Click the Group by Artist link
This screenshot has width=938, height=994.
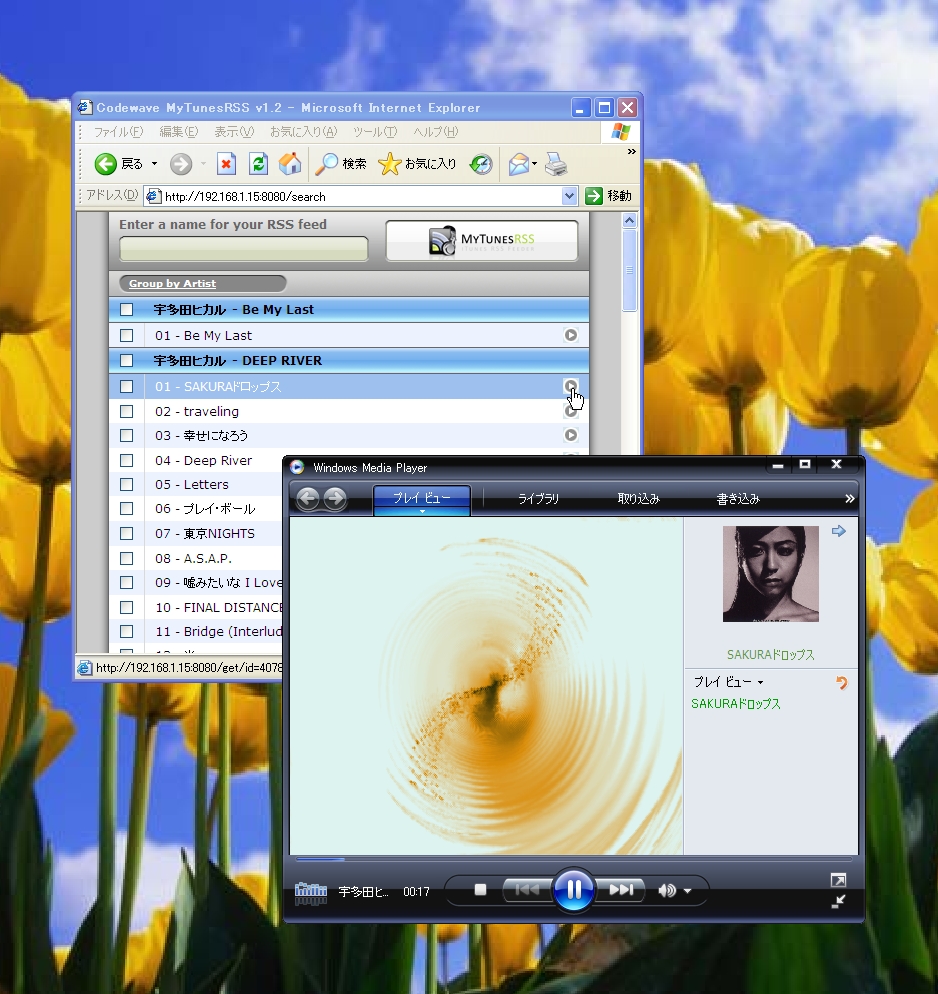(172, 283)
